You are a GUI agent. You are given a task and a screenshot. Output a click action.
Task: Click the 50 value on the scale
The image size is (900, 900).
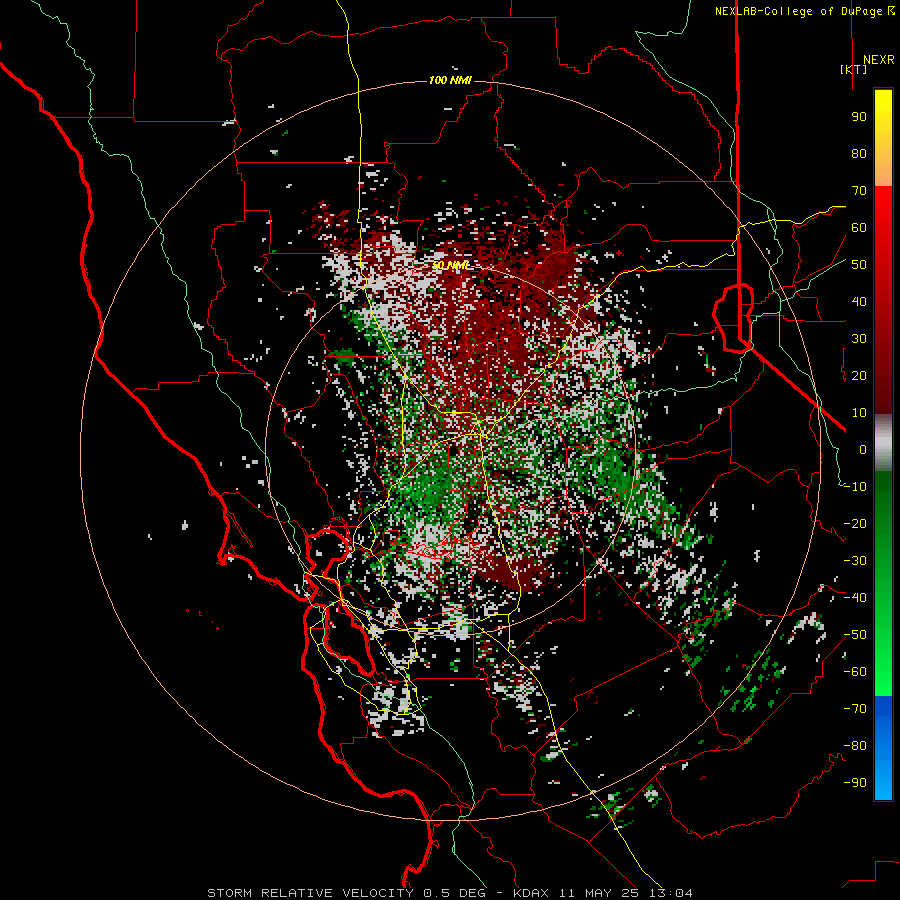tap(859, 265)
